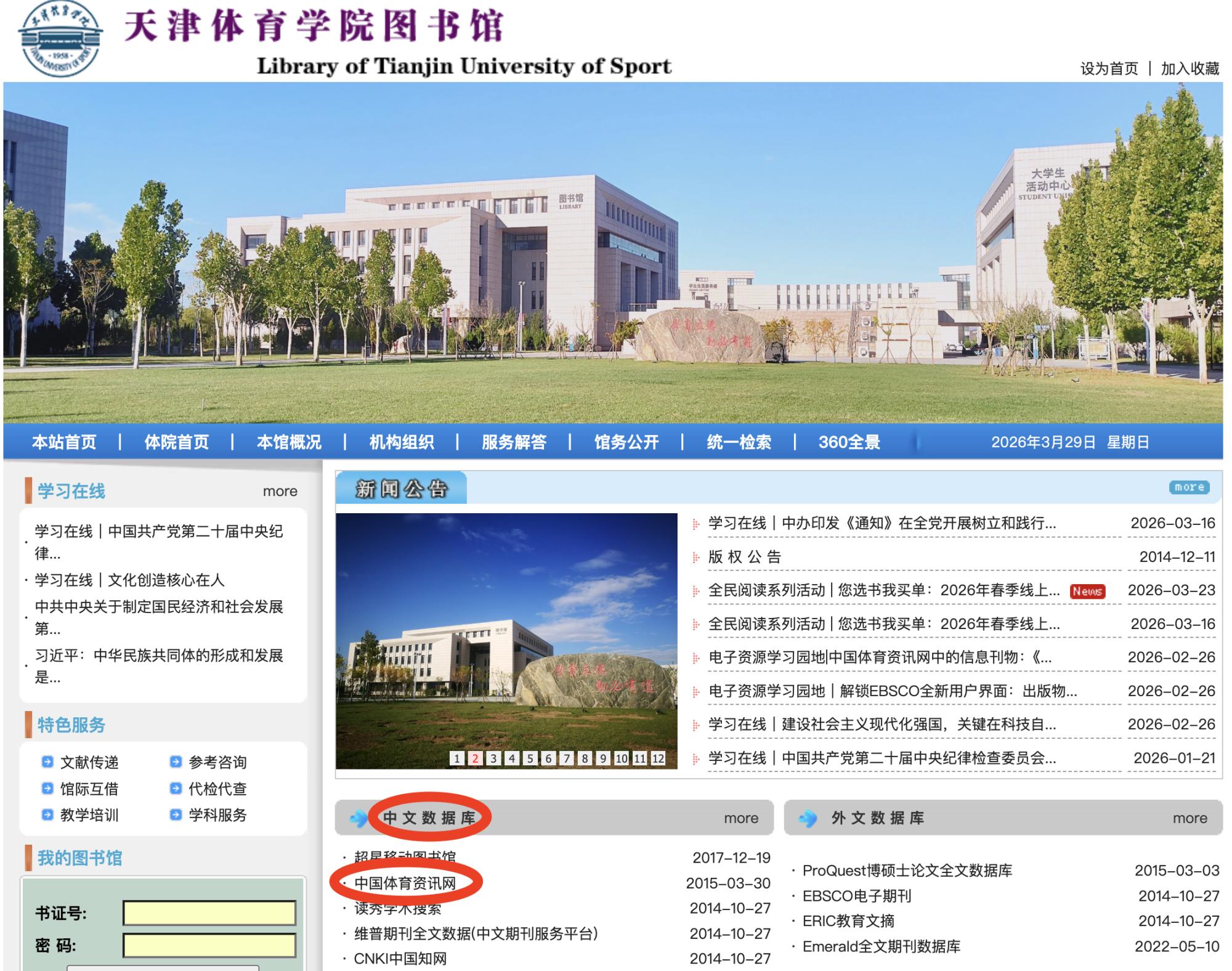1232x971 pixels.
Task: Open the 统一检索 navigation menu item
Action: pos(739,442)
